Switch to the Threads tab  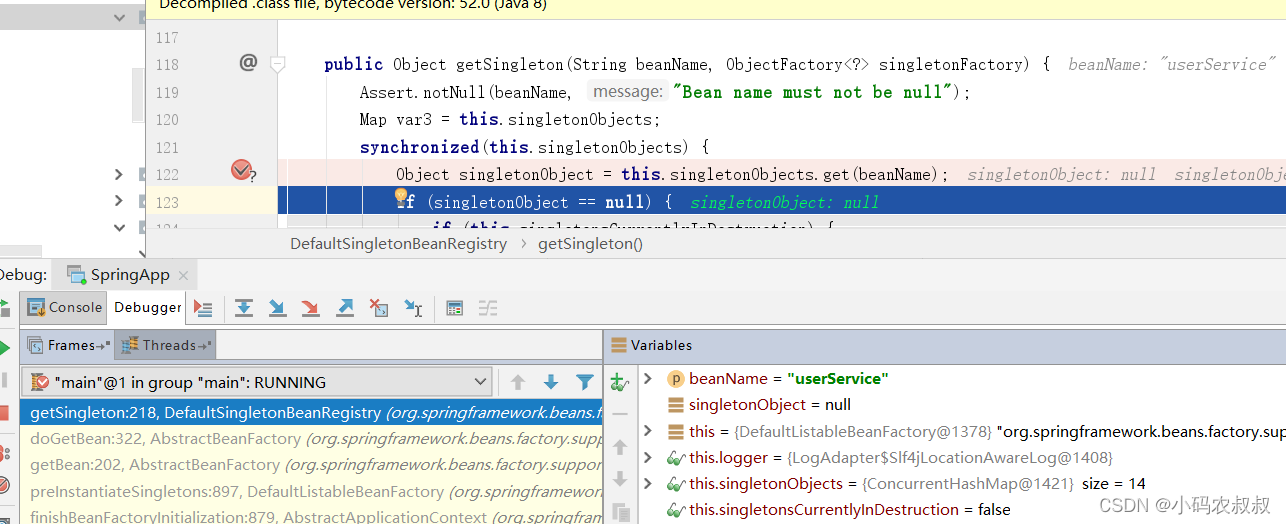[x=166, y=345]
